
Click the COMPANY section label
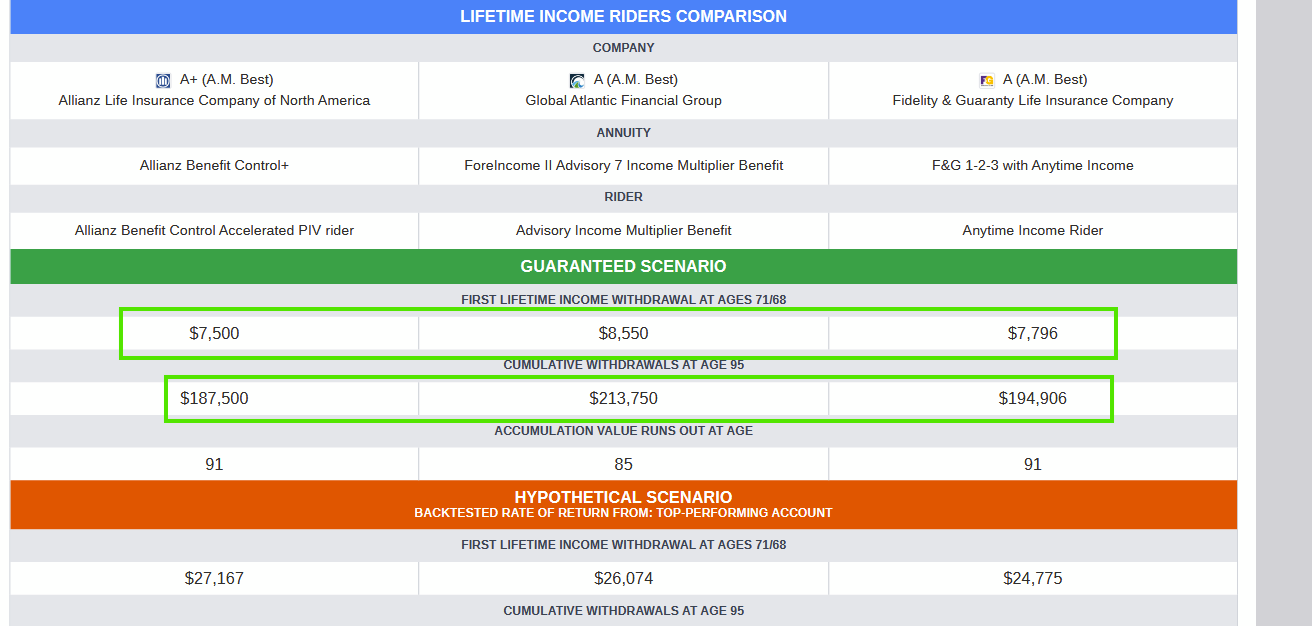coord(623,48)
